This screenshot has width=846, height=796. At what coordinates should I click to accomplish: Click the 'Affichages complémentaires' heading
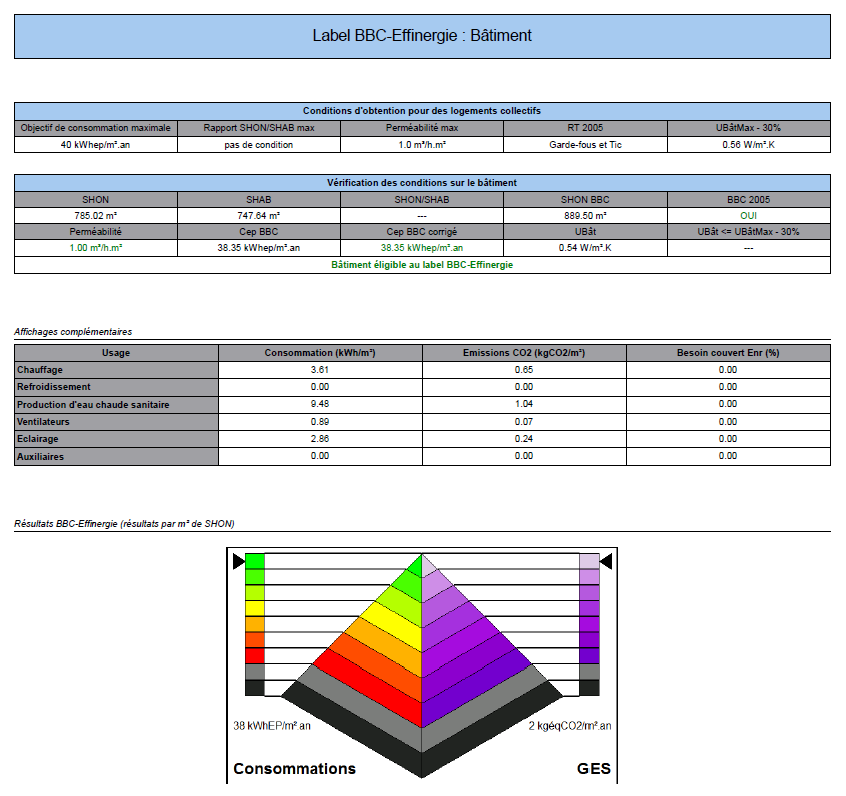point(73,332)
